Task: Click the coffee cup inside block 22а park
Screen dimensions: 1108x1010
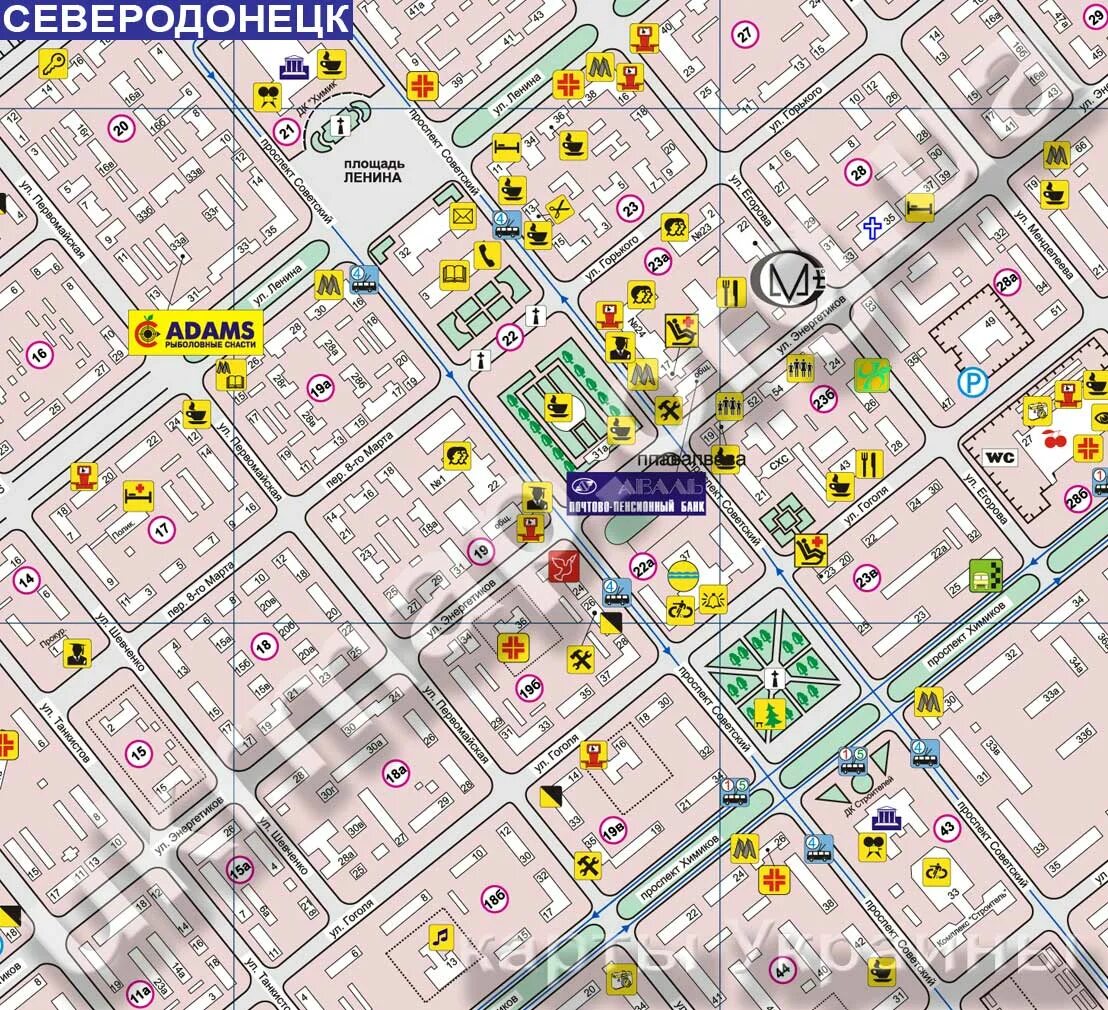Action: [558, 407]
